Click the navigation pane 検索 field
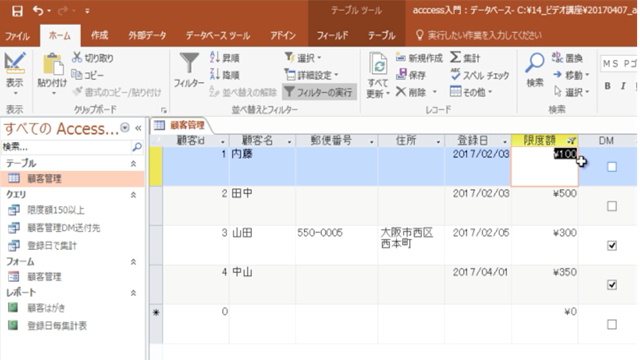This screenshot has width=640, height=360. pos(66,147)
